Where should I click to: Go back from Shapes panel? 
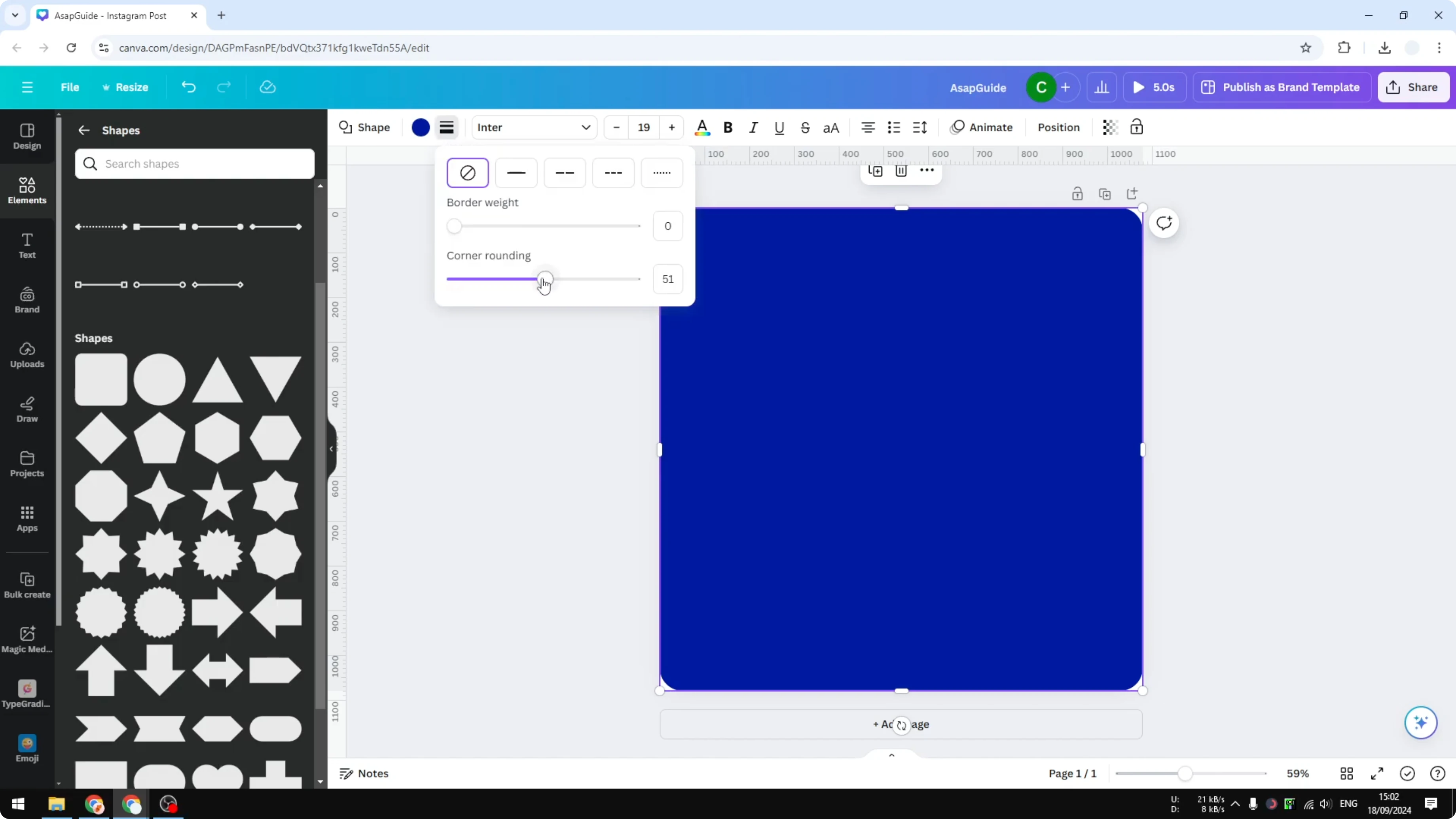point(83,130)
